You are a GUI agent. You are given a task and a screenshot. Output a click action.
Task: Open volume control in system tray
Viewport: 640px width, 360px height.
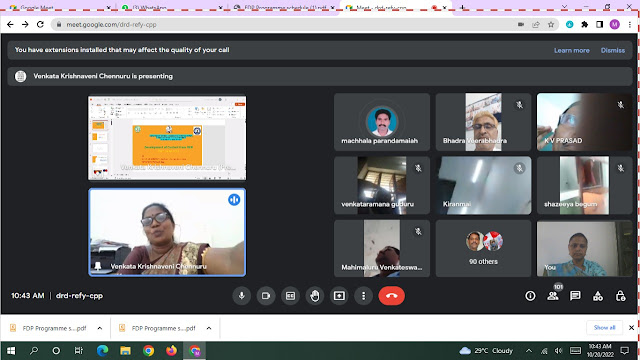pos(558,351)
